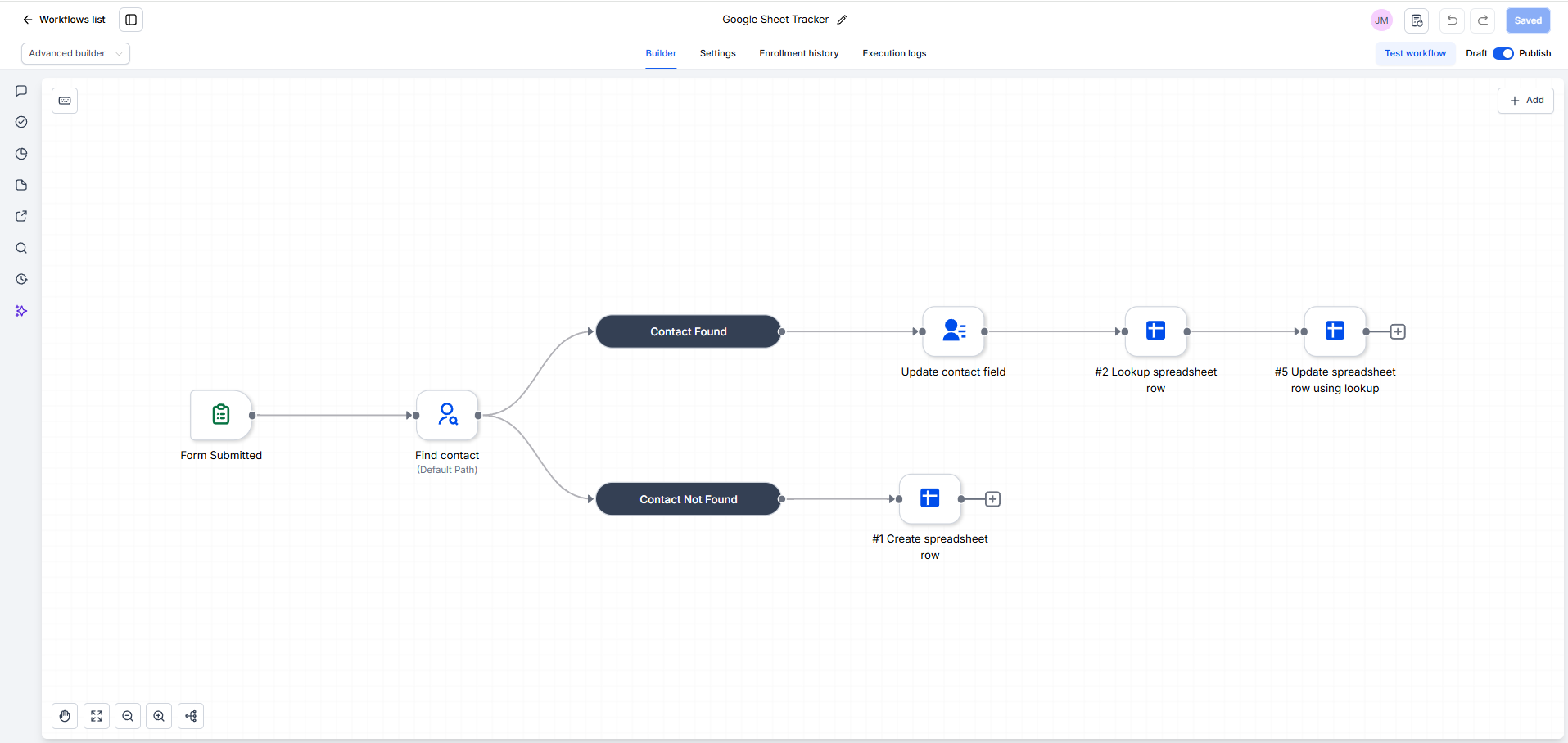1568x743 pixels.
Task: Open the Advanced builder dropdown
Action: (75, 53)
